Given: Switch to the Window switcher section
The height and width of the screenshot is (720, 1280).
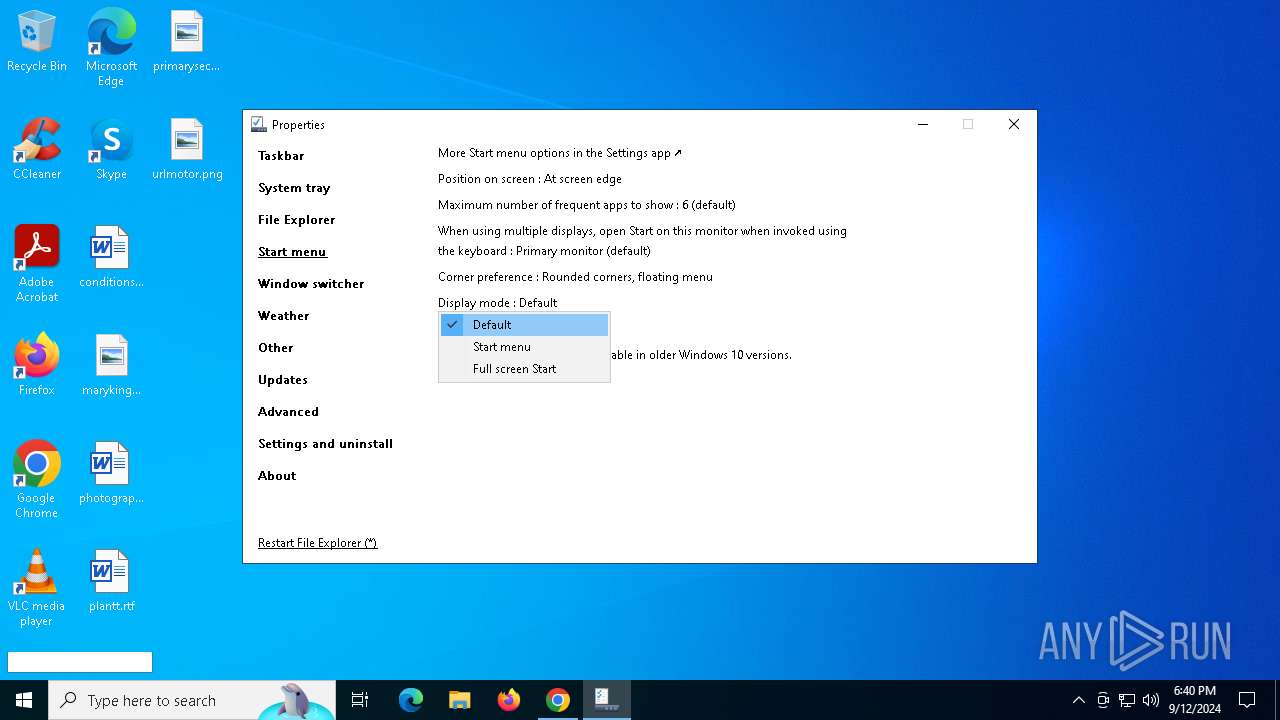Looking at the screenshot, I should tap(311, 284).
